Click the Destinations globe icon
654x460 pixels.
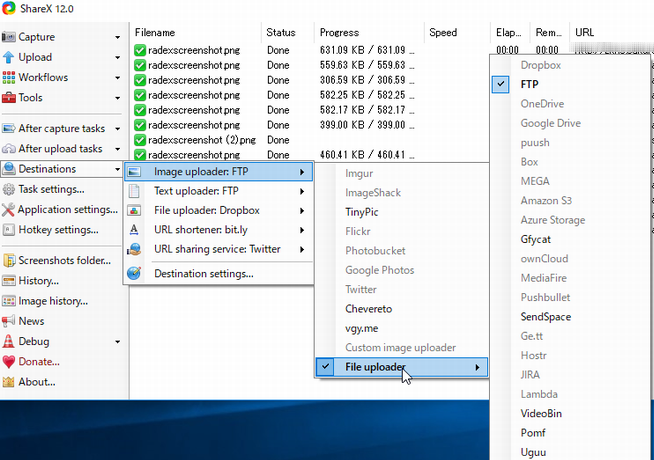click(9, 169)
